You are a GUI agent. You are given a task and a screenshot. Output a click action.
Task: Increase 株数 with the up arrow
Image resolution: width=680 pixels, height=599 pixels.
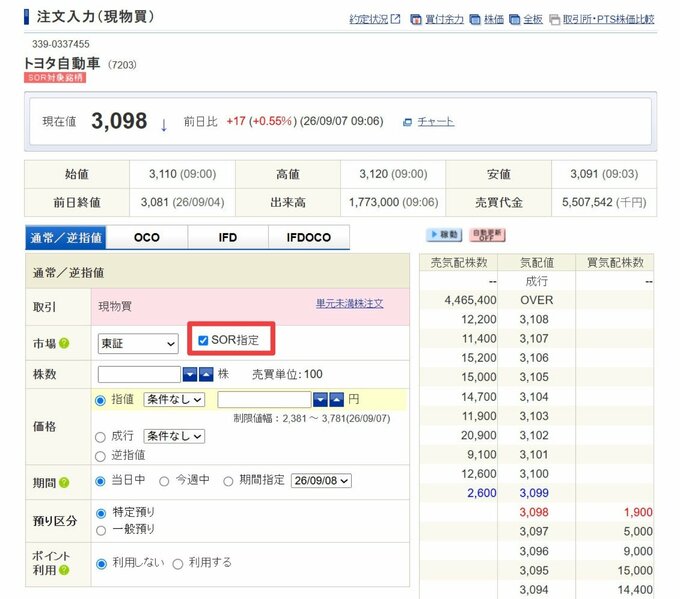[206, 374]
